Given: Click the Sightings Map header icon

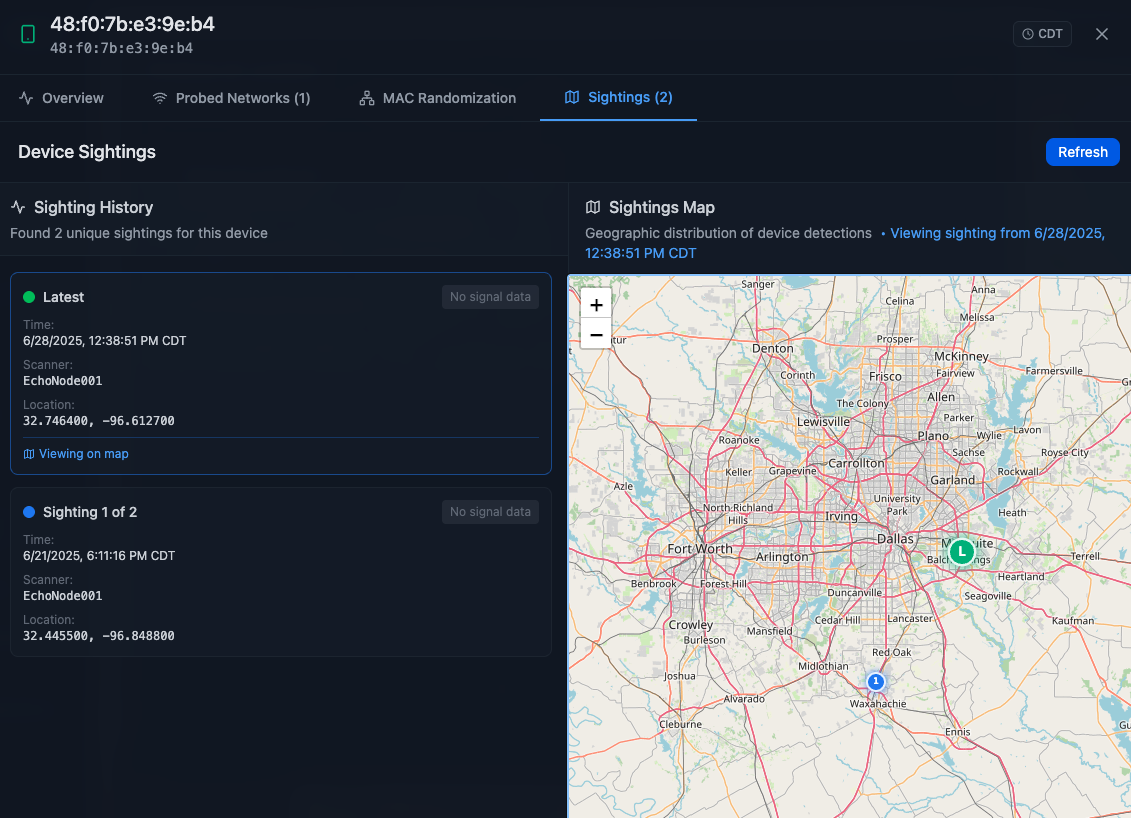Looking at the screenshot, I should tap(593, 207).
